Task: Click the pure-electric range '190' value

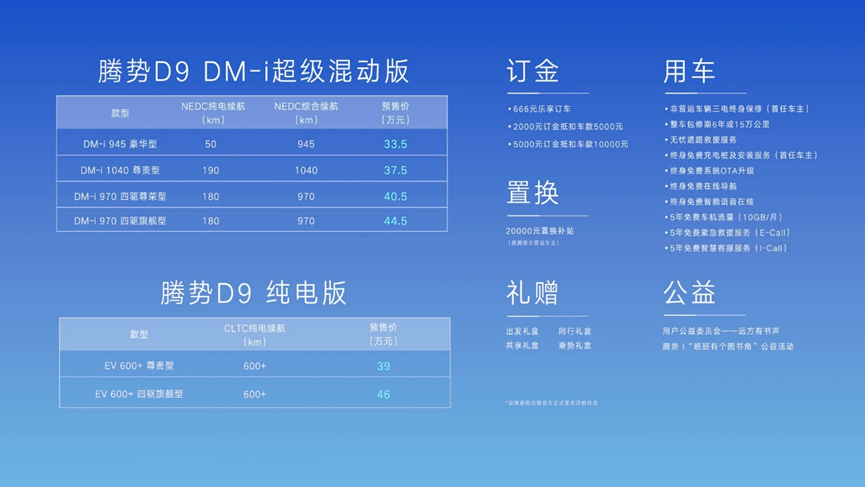Action: [211, 170]
